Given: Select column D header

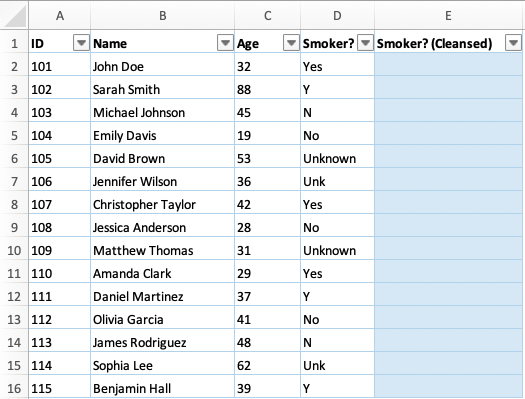Looking at the screenshot, I should coord(337,15).
